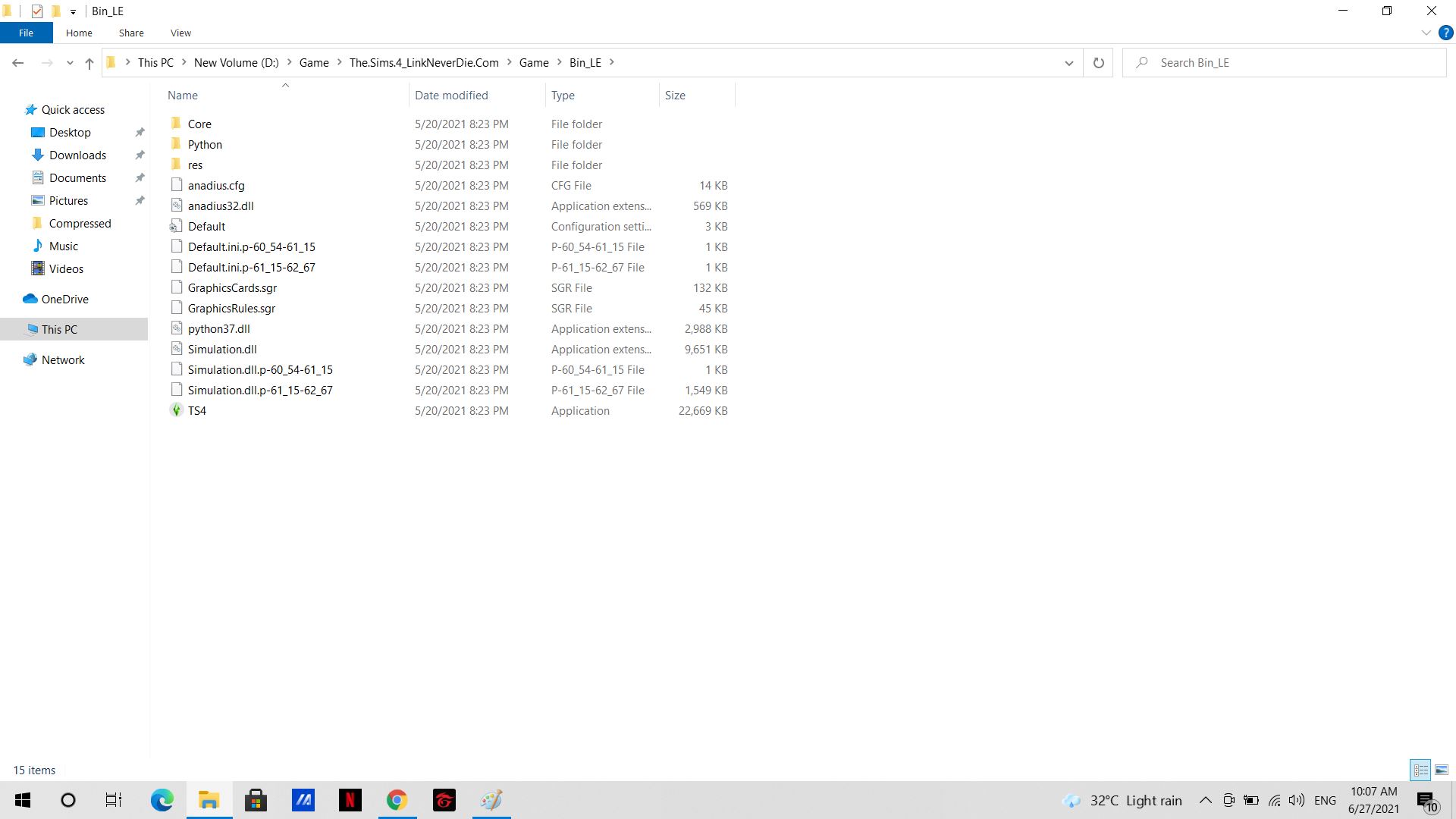Launch TS4 application

coord(197,410)
